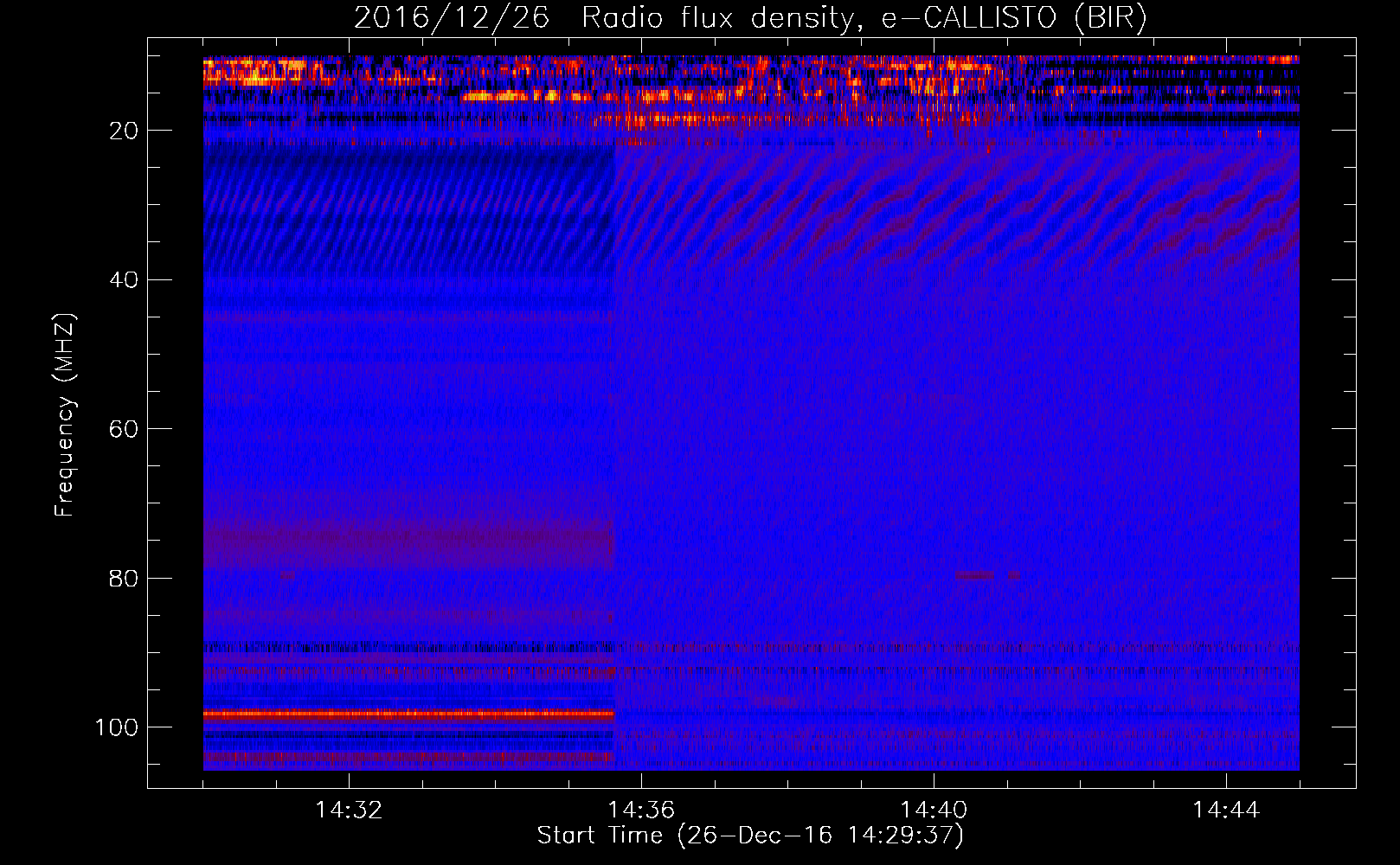Click the '60' frequency tick label
The width and height of the screenshot is (1400, 865).
click(x=124, y=429)
